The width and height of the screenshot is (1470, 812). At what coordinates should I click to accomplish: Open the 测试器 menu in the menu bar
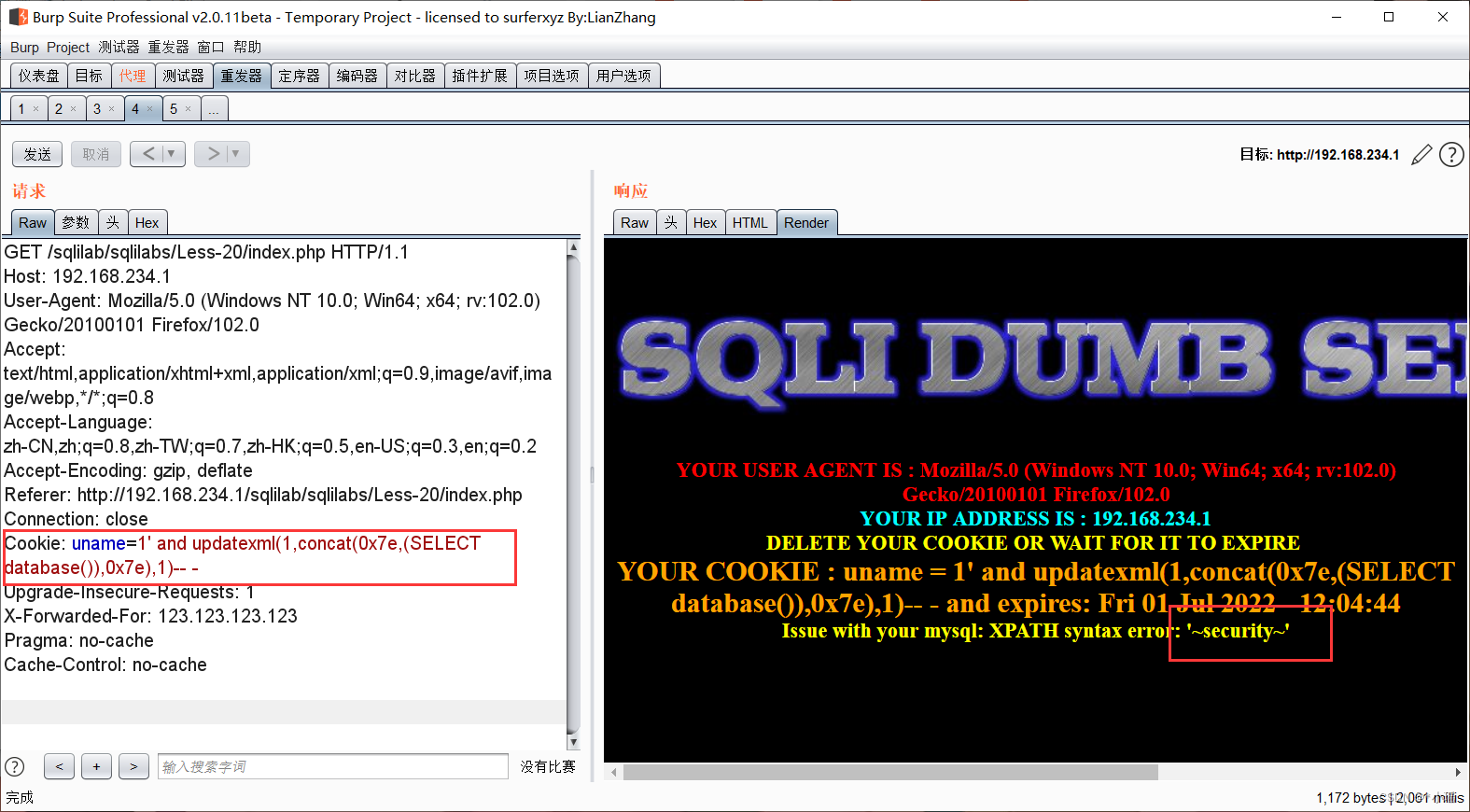click(x=119, y=48)
